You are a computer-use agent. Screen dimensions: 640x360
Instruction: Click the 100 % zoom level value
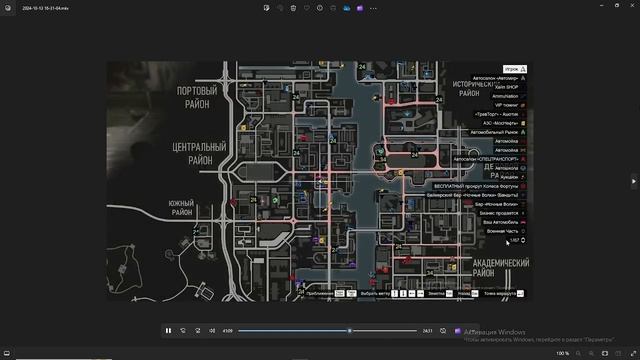point(562,353)
